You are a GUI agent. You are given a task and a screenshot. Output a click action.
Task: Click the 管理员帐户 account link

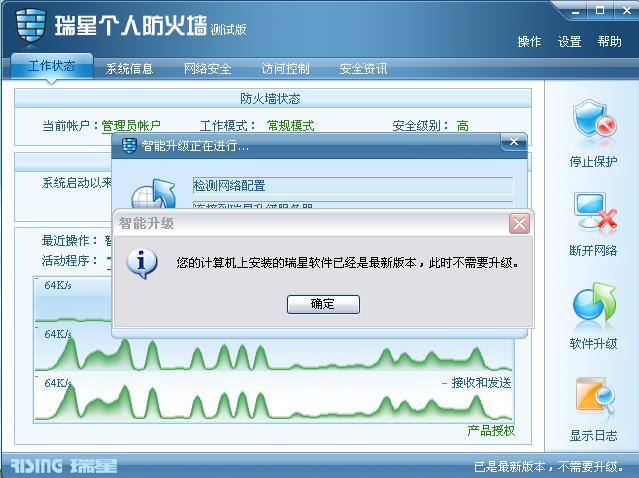click(131, 126)
